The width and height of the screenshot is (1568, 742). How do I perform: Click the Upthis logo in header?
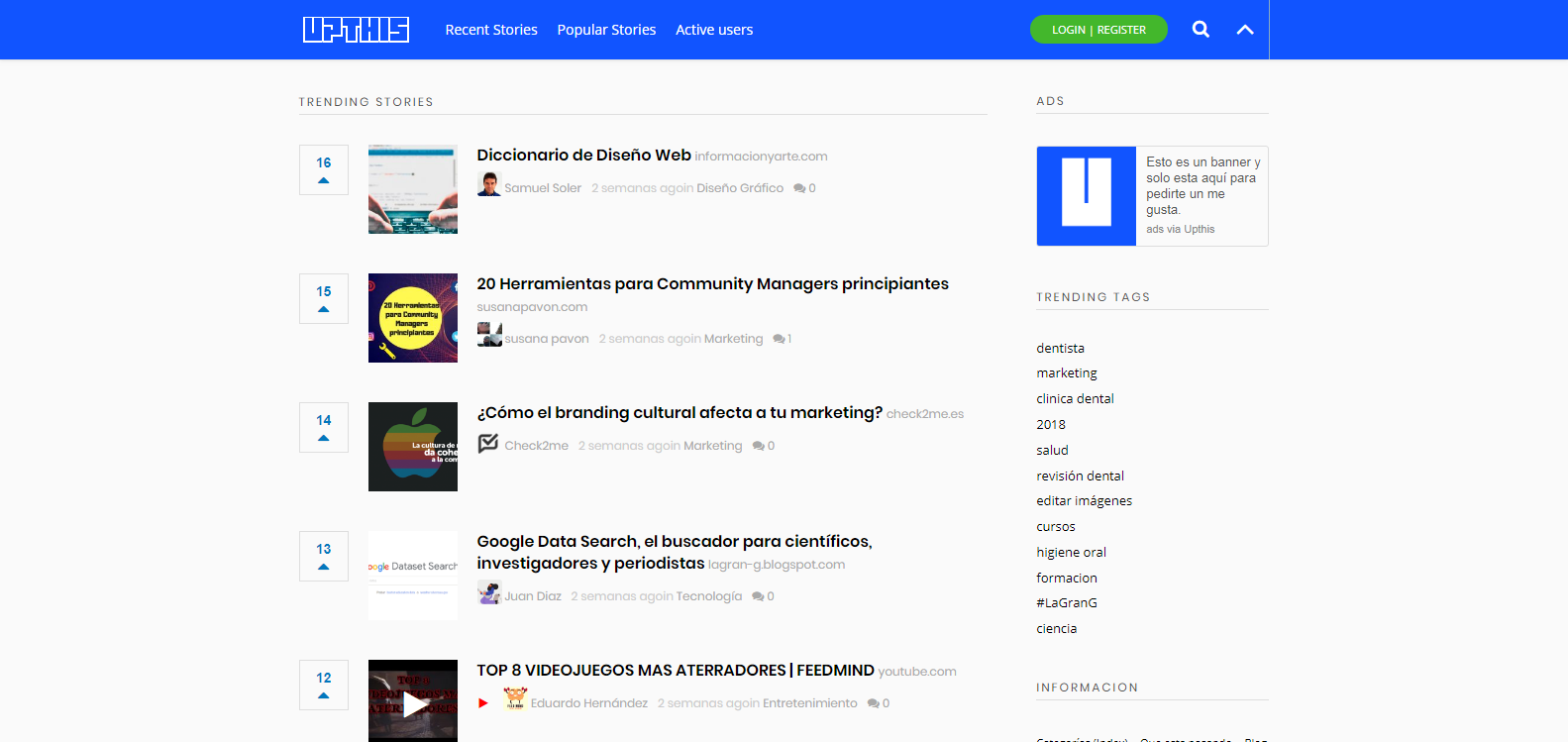(356, 30)
